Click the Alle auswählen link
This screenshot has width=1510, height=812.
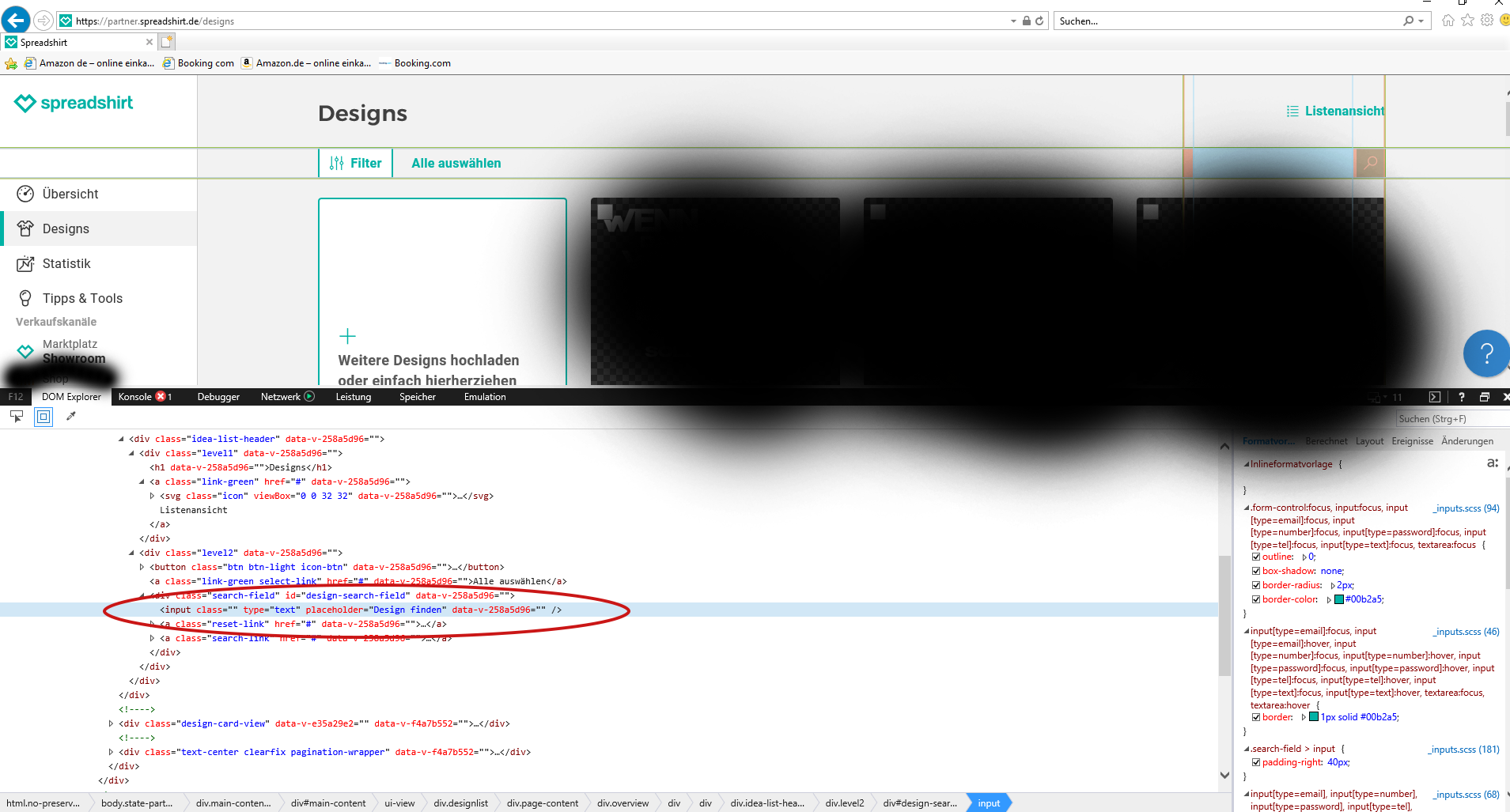456,163
